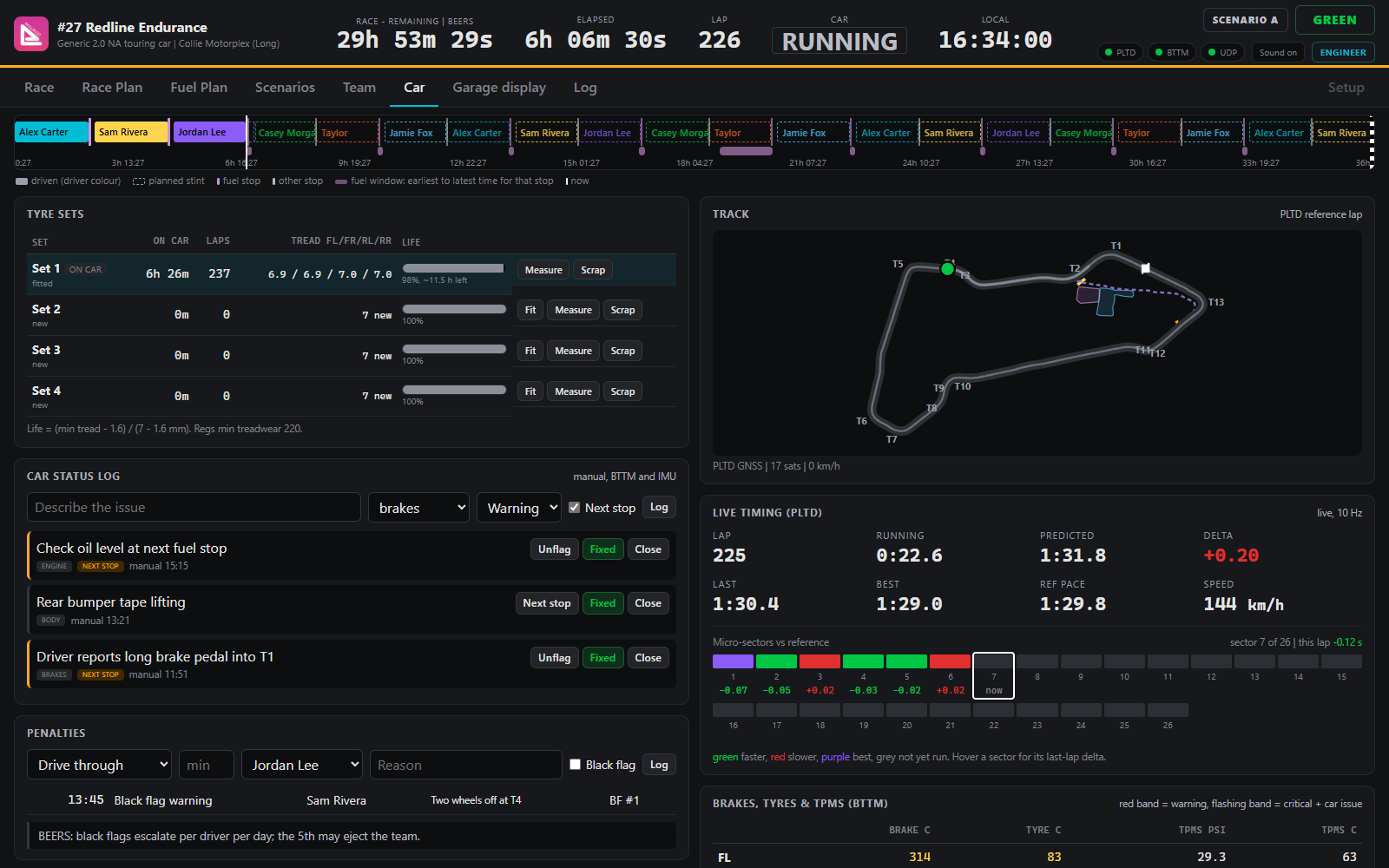Click the penalty min input field
Viewport: 1389px width, 868px height.
tap(206, 765)
